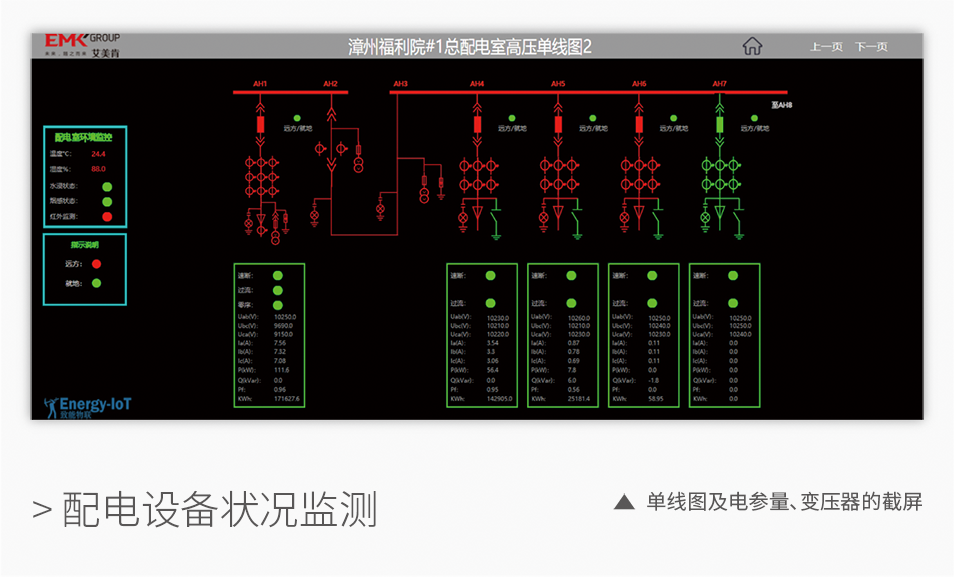The width and height of the screenshot is (954, 577).
Task: Click the 速断 indicator in AH1 panel
Action: tap(278, 276)
